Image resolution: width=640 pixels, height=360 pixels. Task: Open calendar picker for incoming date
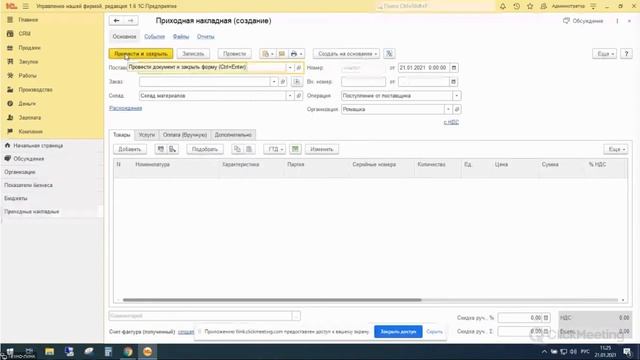(453, 82)
